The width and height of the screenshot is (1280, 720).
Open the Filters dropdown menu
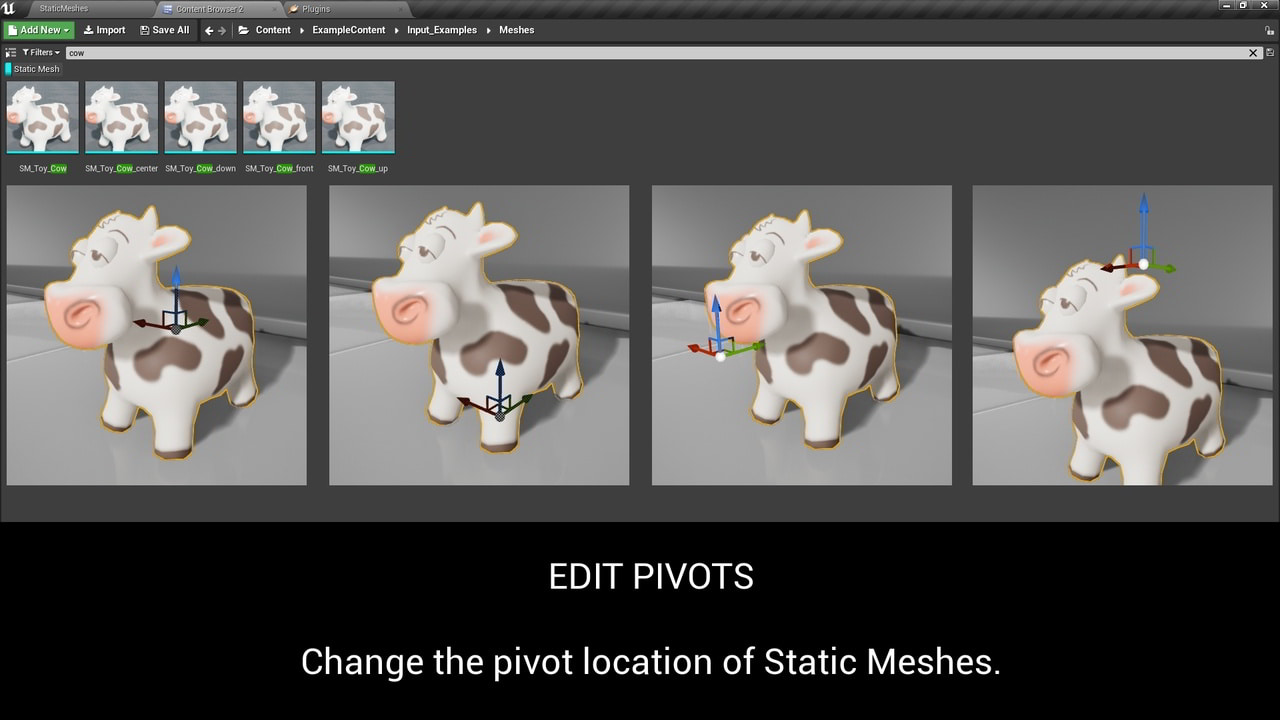click(x=41, y=52)
